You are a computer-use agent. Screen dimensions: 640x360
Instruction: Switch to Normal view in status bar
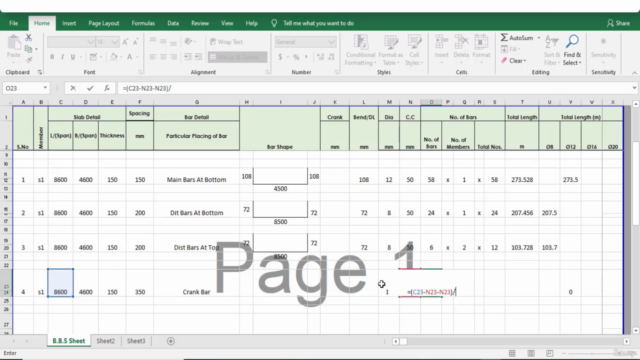click(x=512, y=353)
